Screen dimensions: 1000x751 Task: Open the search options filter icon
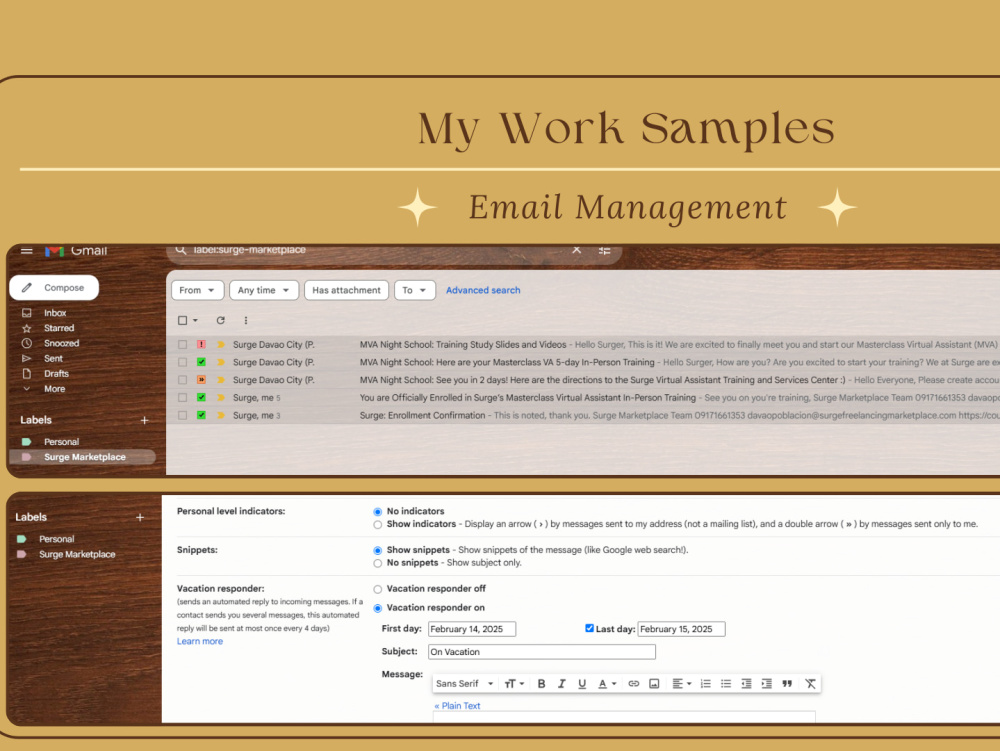coord(605,251)
